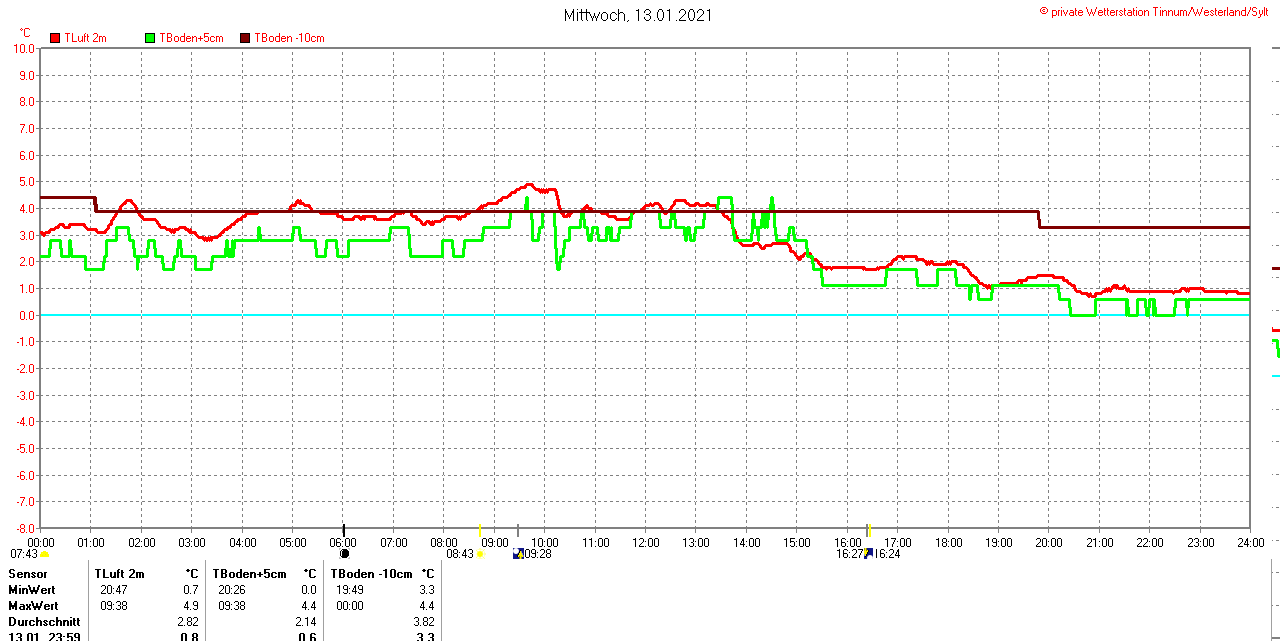Click the yellow tick marker at 08:43 on axis
1280x641 pixels.
pos(480,530)
